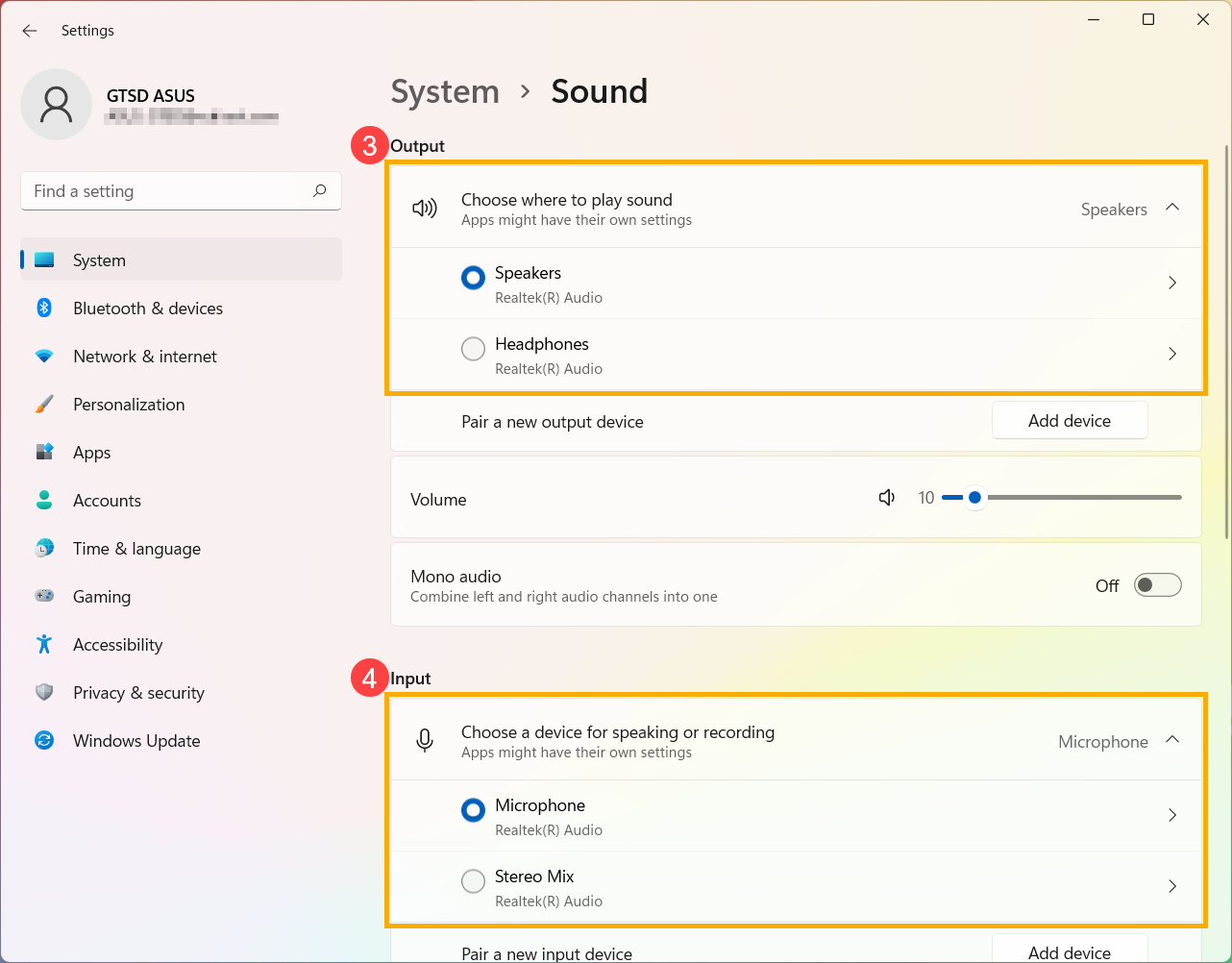Select Stereo Mix as input device
This screenshot has width=1232, height=963.
(x=473, y=881)
